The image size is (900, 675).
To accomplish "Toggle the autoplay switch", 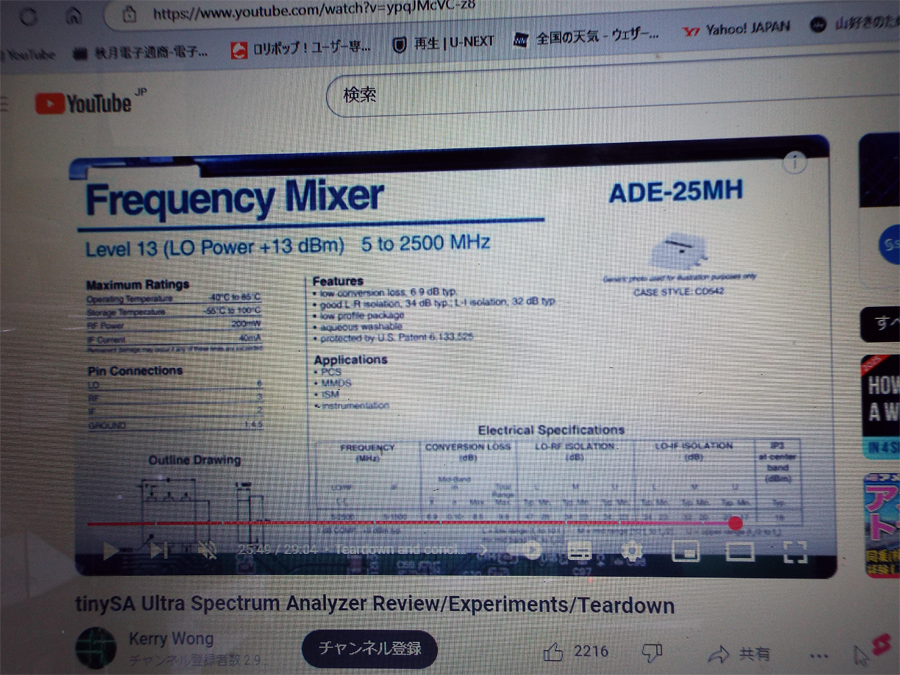I will 529,550.
